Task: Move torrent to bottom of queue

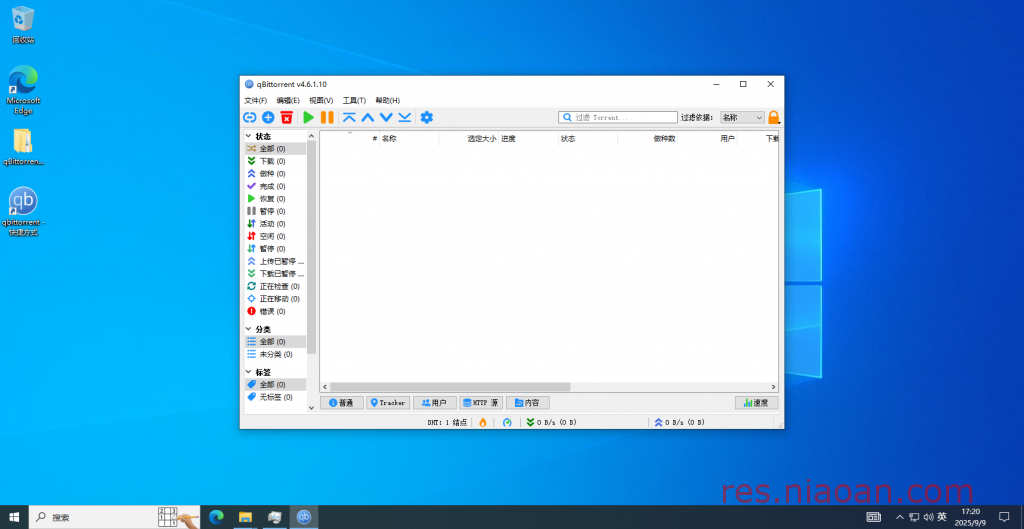Action: 405,118
